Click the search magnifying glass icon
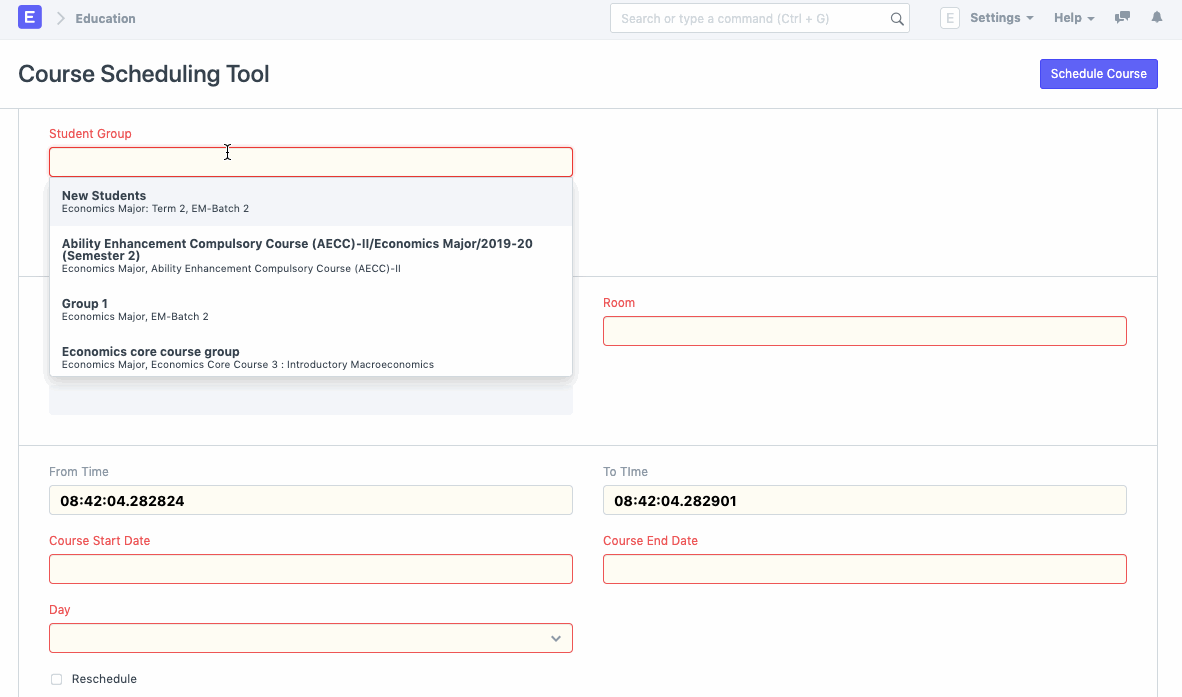The height and width of the screenshot is (697, 1182). pos(895,17)
